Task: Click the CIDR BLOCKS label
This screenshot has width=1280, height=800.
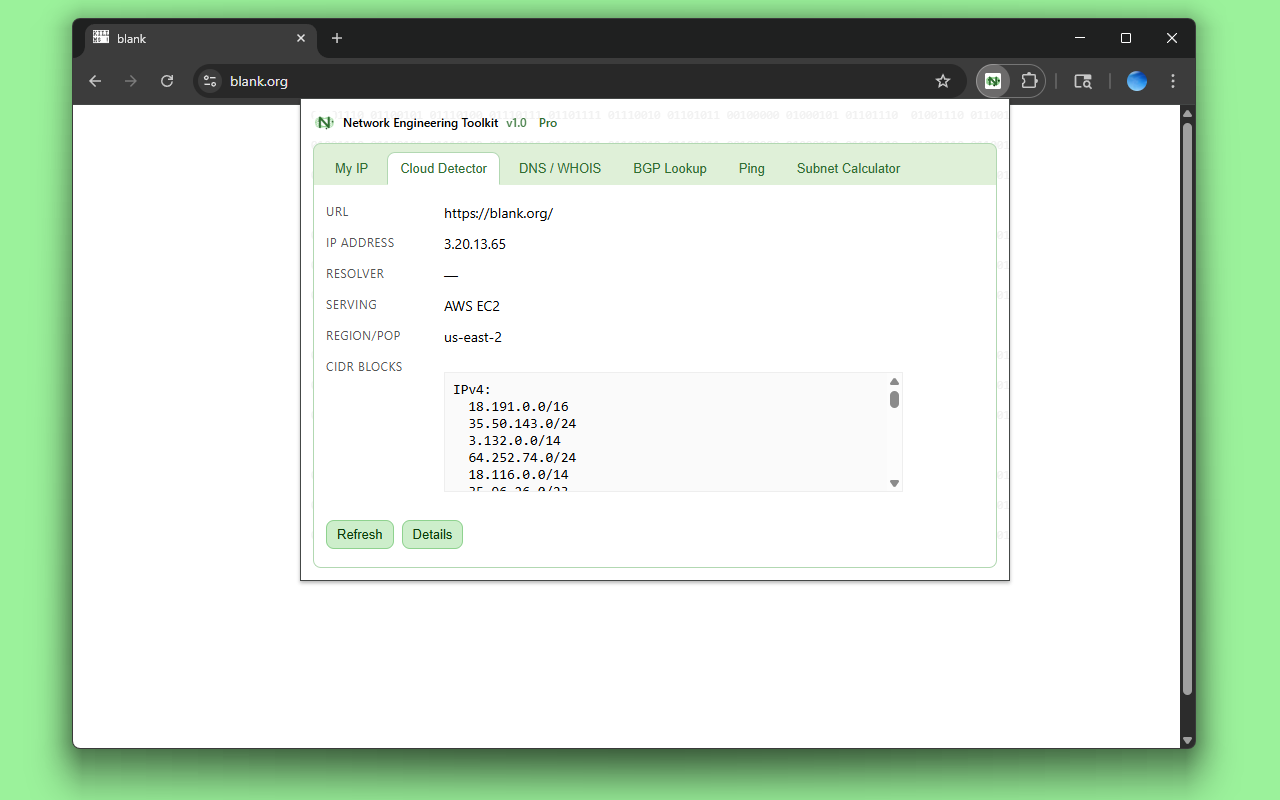Action: (x=364, y=367)
